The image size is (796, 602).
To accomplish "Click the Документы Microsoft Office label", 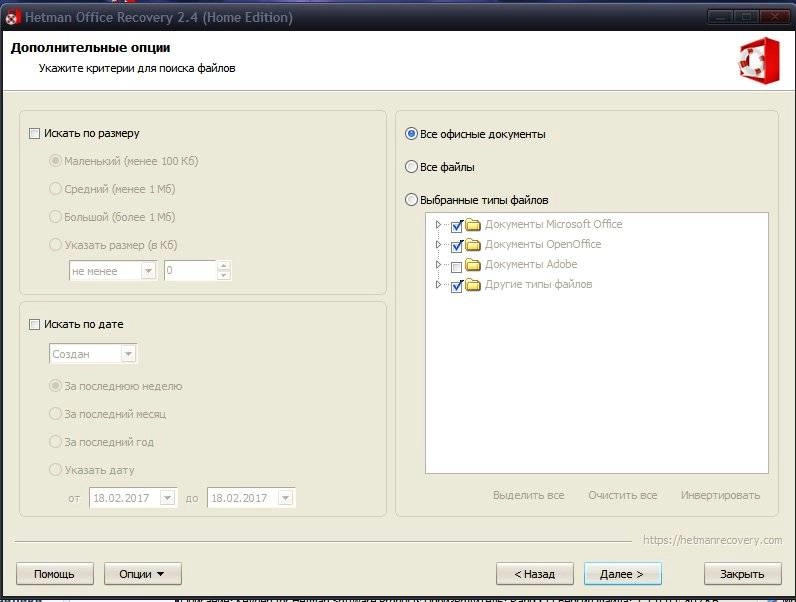I will 553,224.
